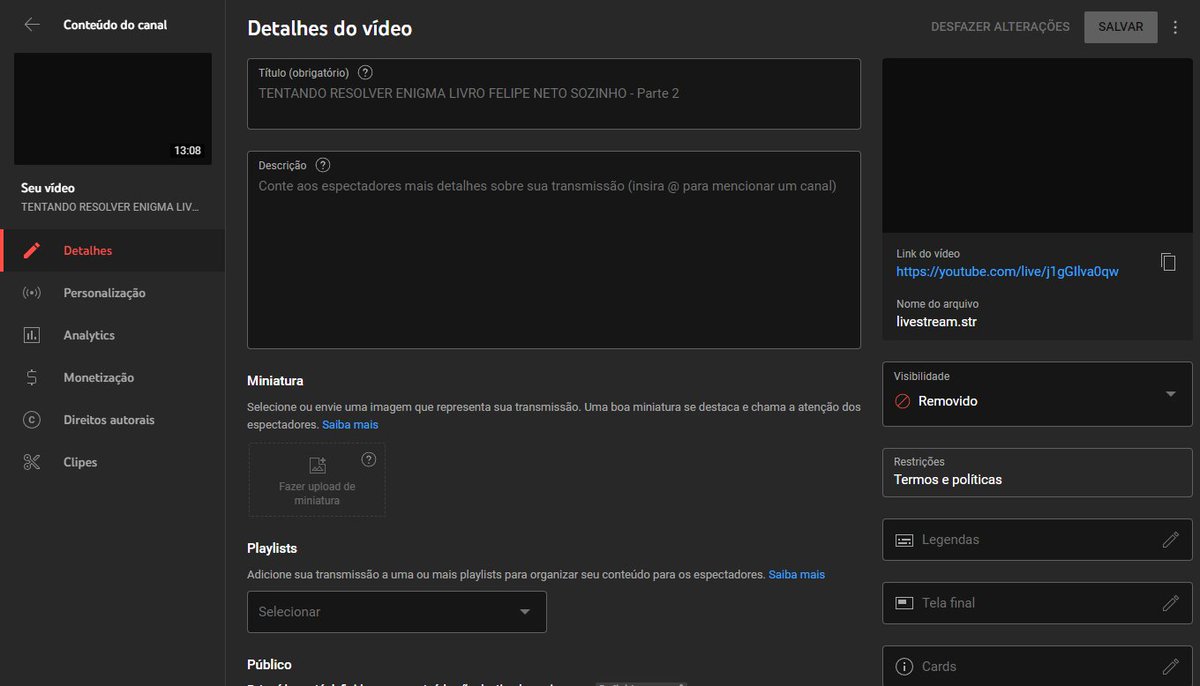The height and width of the screenshot is (686, 1200).
Task: Click into the Descrição text area
Action: (x=554, y=250)
